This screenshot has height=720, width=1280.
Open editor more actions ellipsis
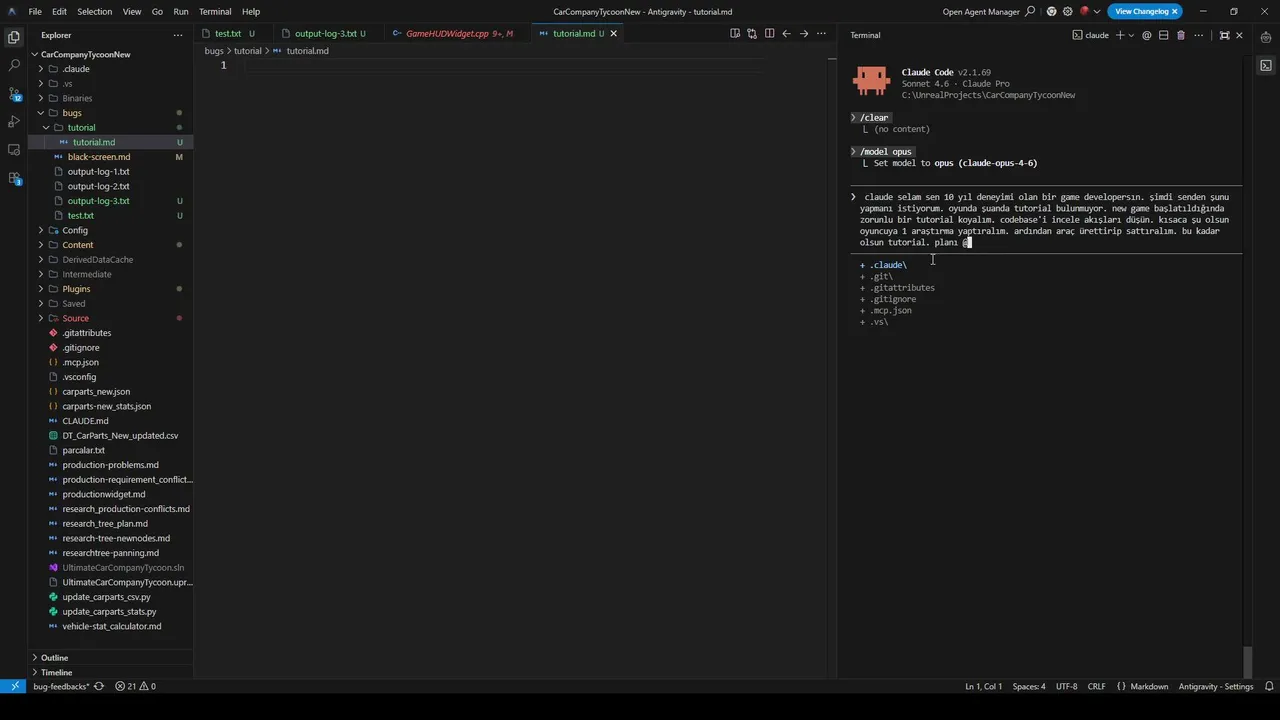click(x=821, y=33)
